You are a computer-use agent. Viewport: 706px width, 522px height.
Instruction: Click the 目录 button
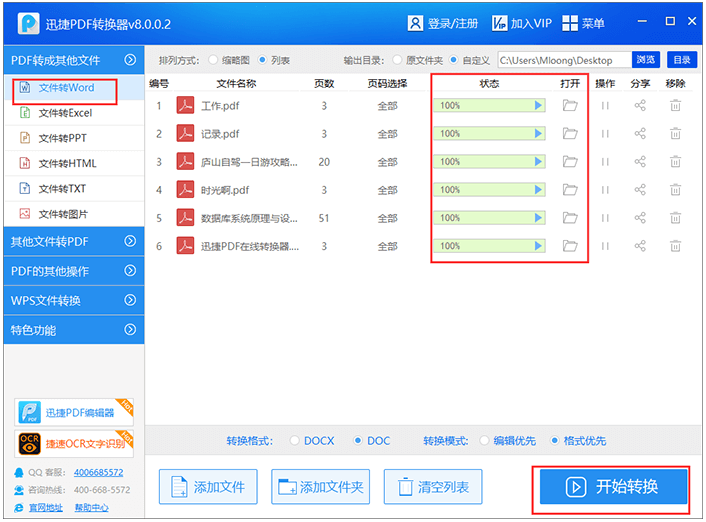pos(682,59)
